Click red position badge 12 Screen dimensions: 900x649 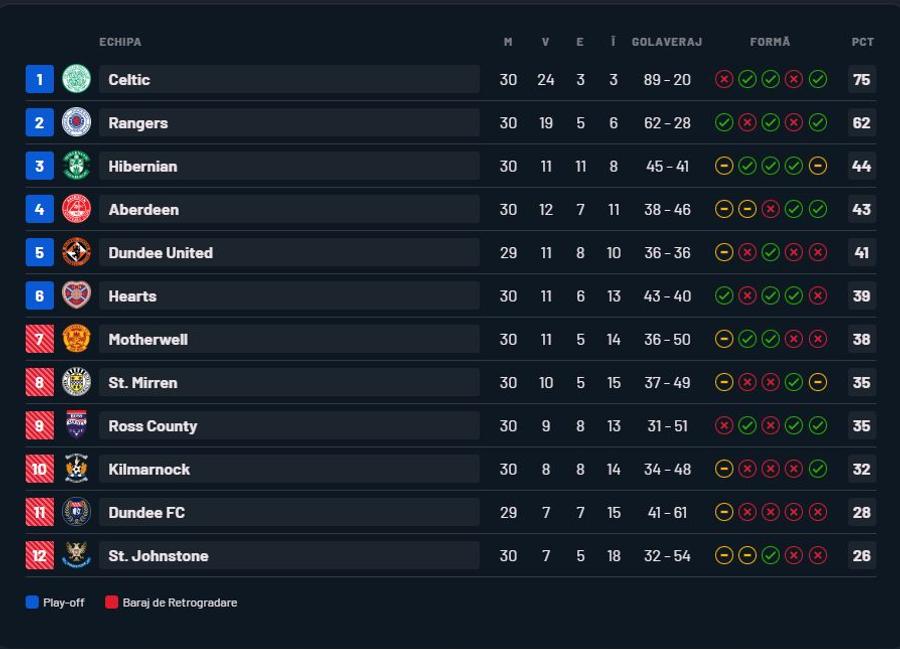tap(40, 555)
